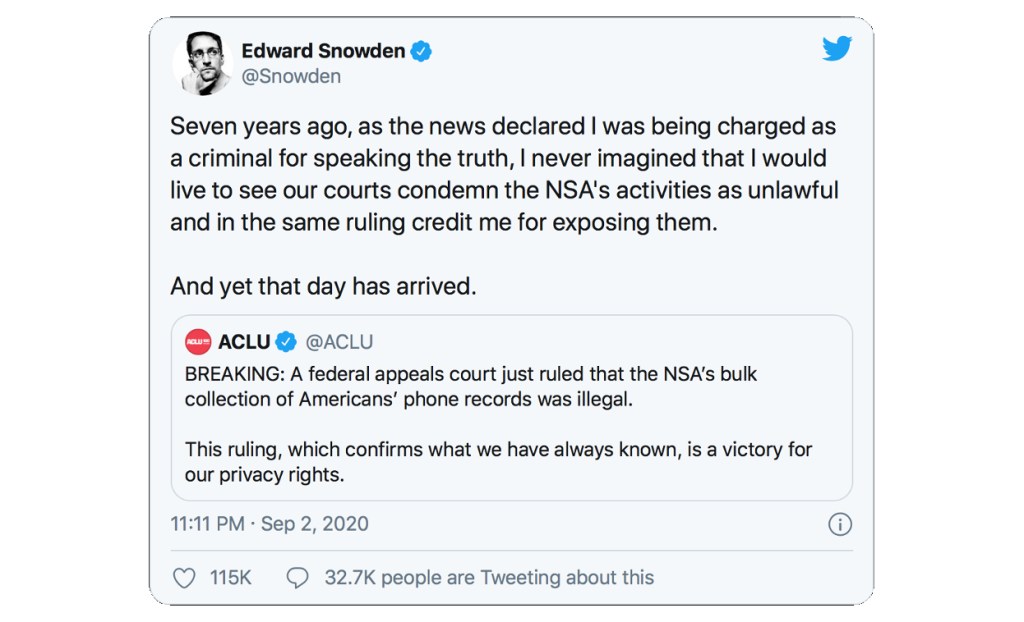Screen dimensions: 1024x622
Task: Open the 11:11 PM · Sep 2, 2020 timestamp
Action: click(269, 524)
